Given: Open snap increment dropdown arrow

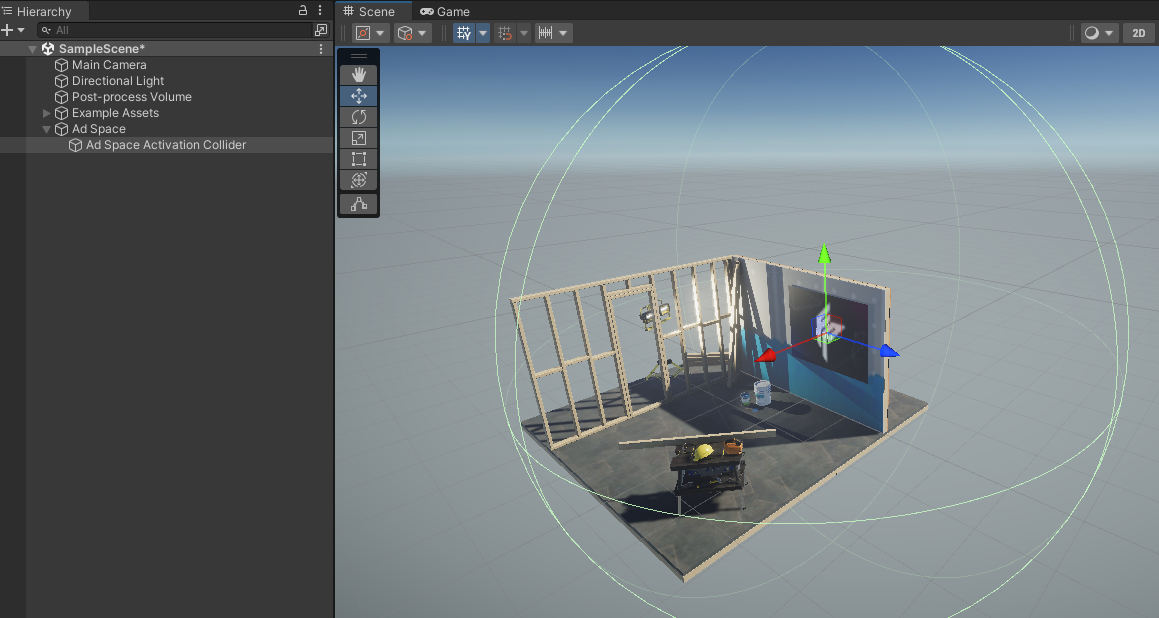Looking at the screenshot, I should pyautogui.click(x=563, y=33).
